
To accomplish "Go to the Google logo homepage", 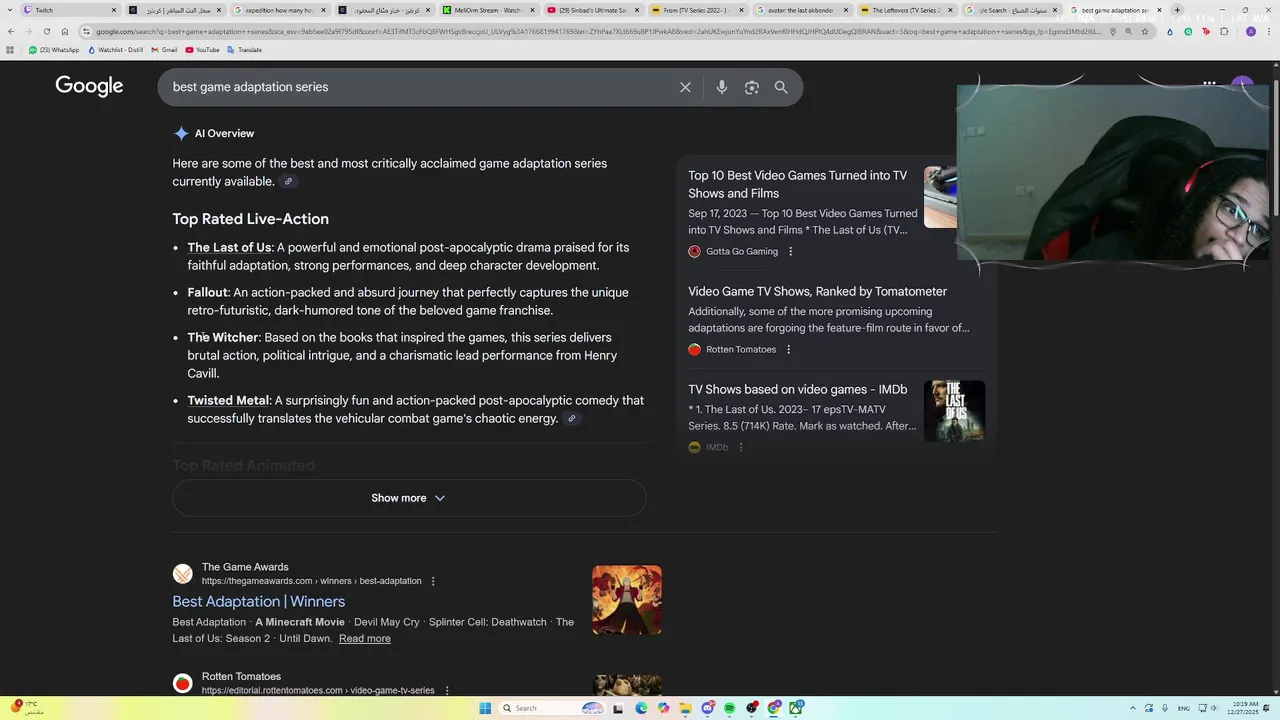I will (89, 86).
